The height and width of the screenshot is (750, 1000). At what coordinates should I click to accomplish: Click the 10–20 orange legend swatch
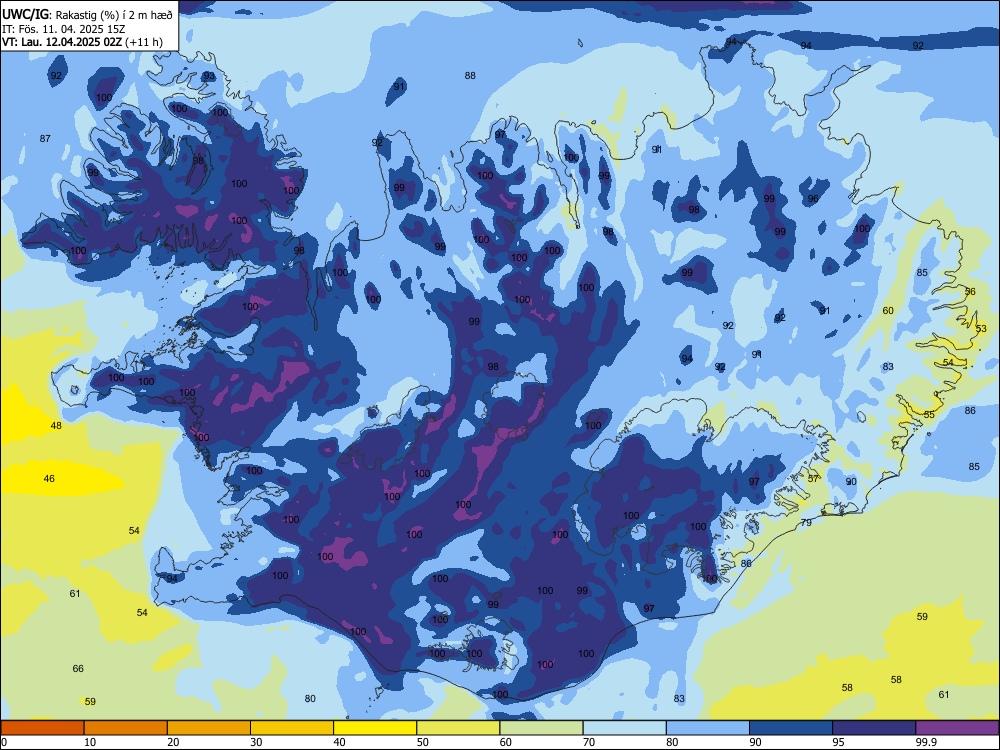click(x=126, y=728)
